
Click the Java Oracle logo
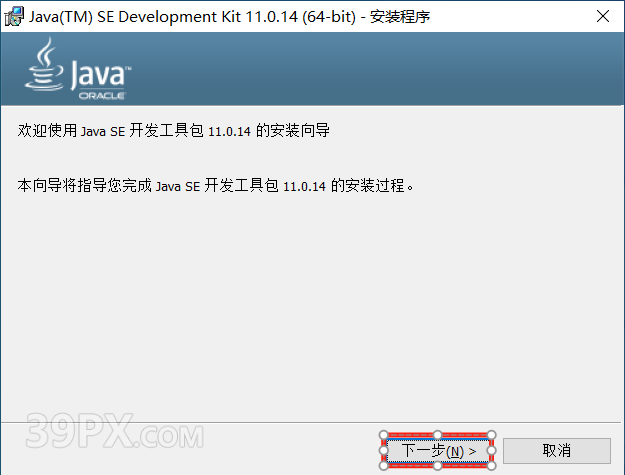(x=78, y=69)
